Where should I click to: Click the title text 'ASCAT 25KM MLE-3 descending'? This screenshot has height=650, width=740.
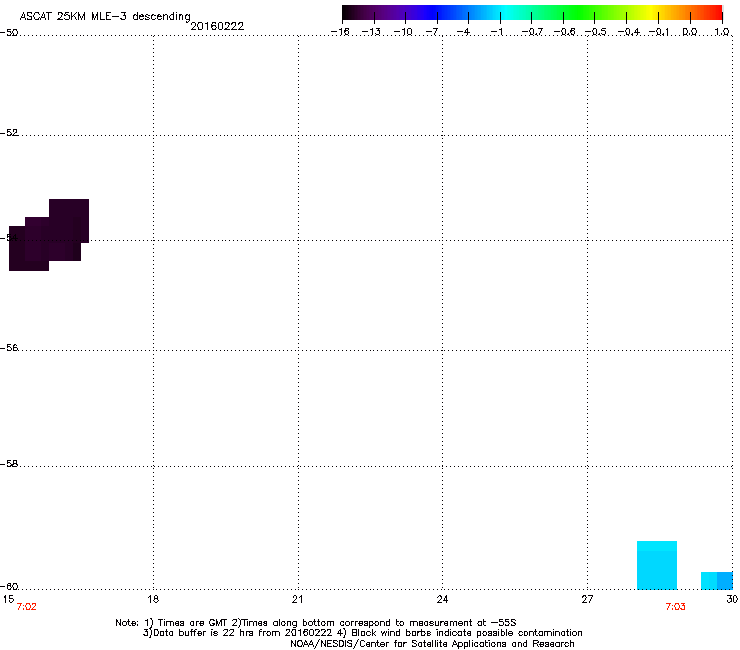105,16
